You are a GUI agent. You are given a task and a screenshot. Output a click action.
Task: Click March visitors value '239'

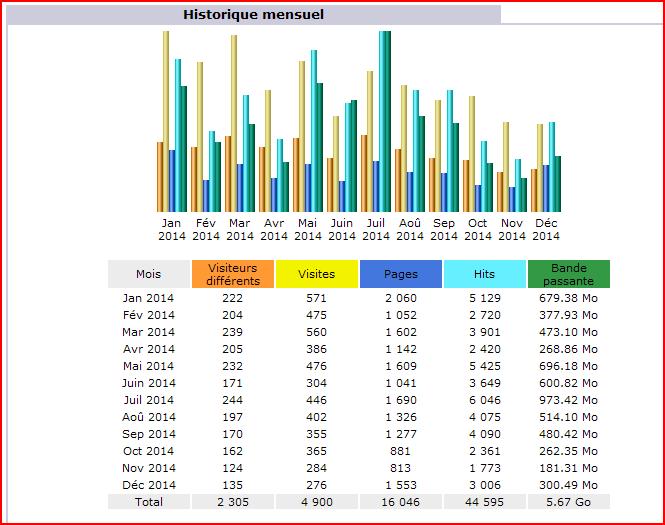click(x=233, y=332)
